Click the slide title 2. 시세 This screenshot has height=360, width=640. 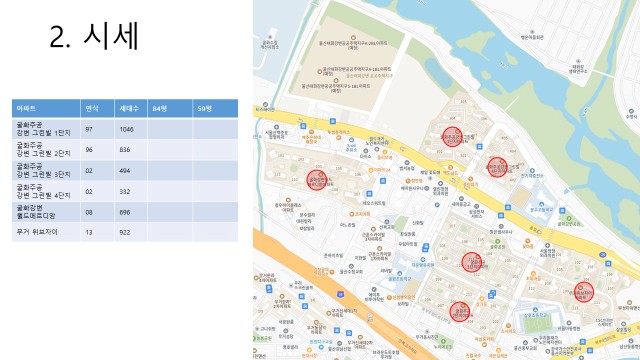94,36
